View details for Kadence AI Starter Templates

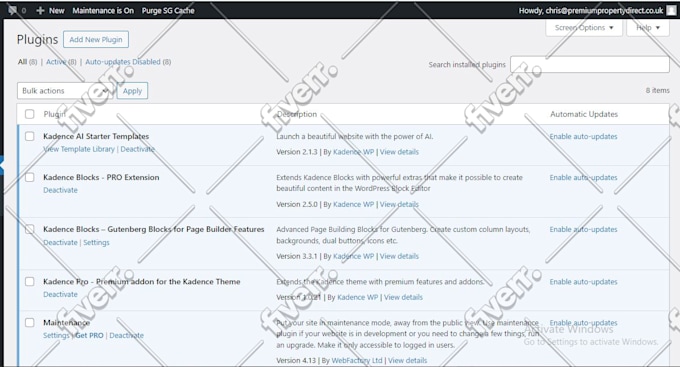click(399, 152)
